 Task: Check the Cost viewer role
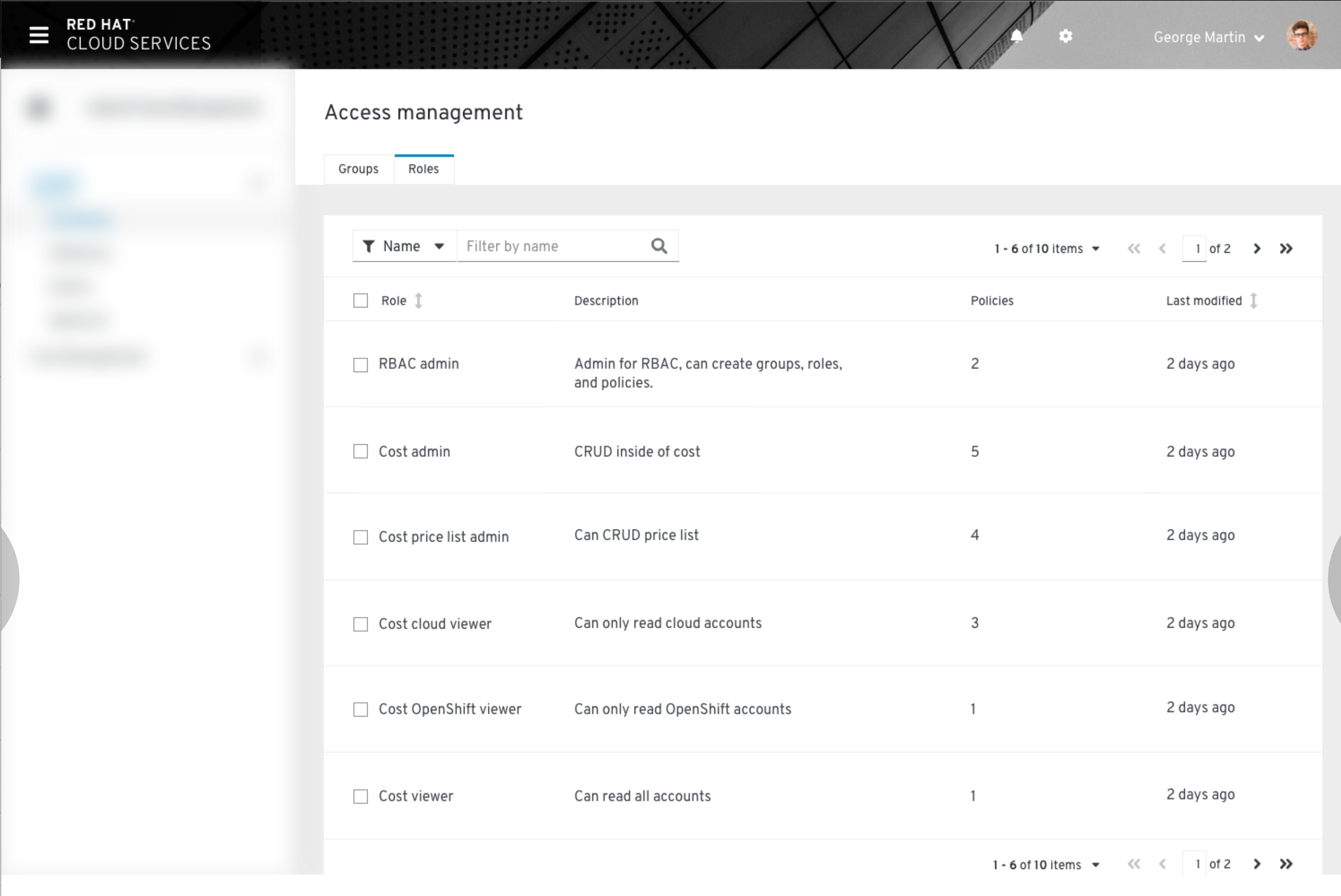360,795
